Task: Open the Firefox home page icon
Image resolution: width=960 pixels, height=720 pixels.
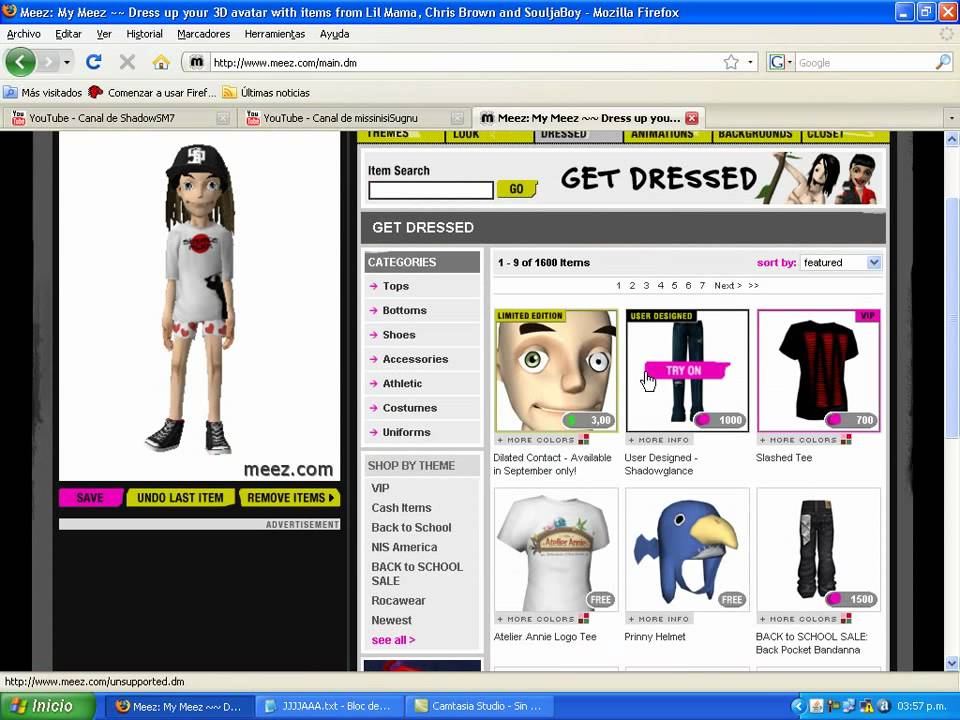Action: coord(161,62)
